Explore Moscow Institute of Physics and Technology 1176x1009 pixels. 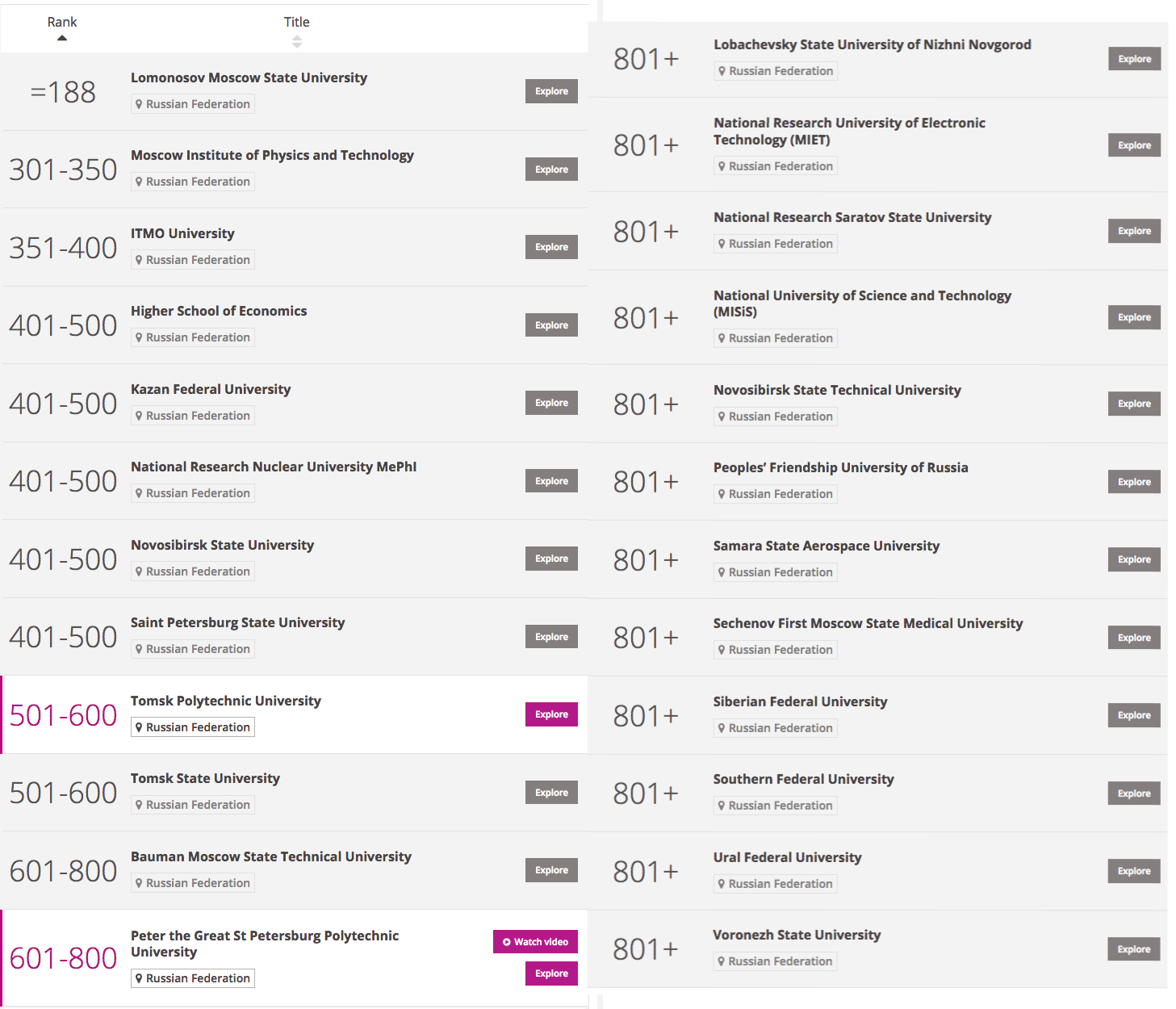tap(551, 170)
